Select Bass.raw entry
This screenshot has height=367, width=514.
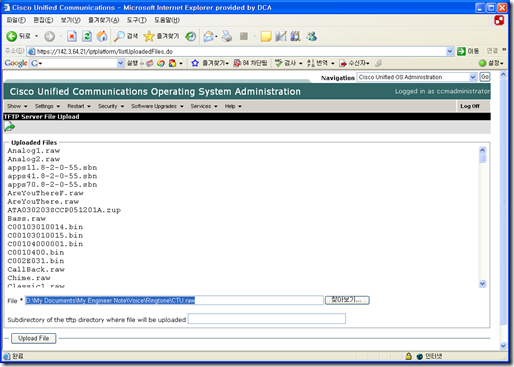click(27, 219)
